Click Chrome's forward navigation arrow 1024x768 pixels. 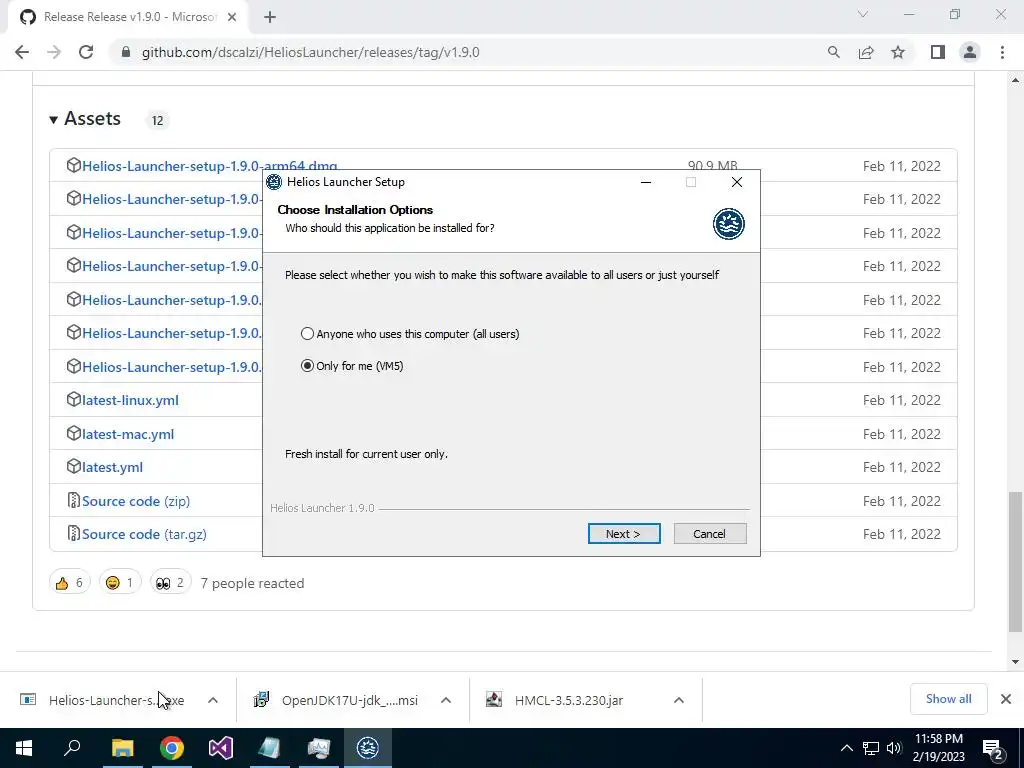[54, 52]
